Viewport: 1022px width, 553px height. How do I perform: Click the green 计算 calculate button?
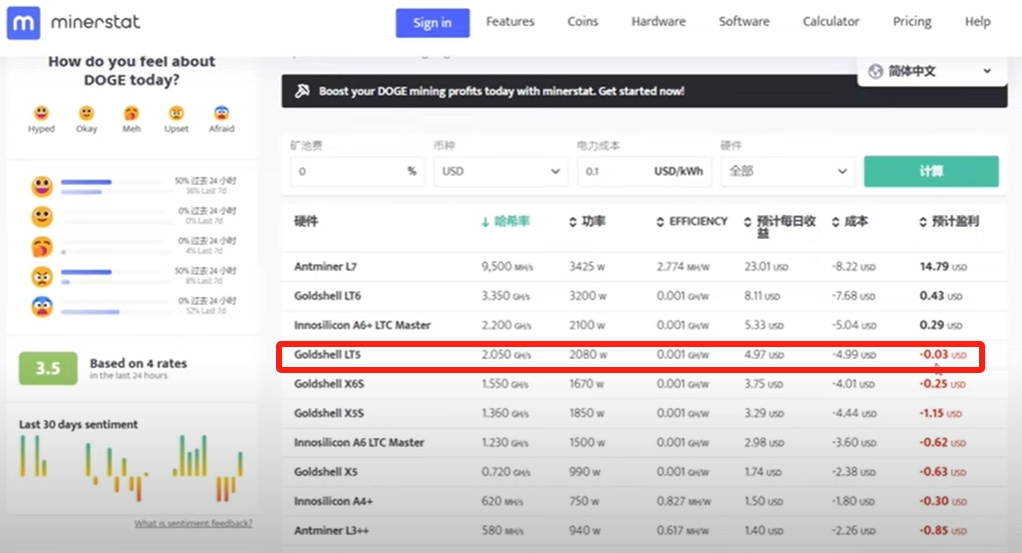931,172
